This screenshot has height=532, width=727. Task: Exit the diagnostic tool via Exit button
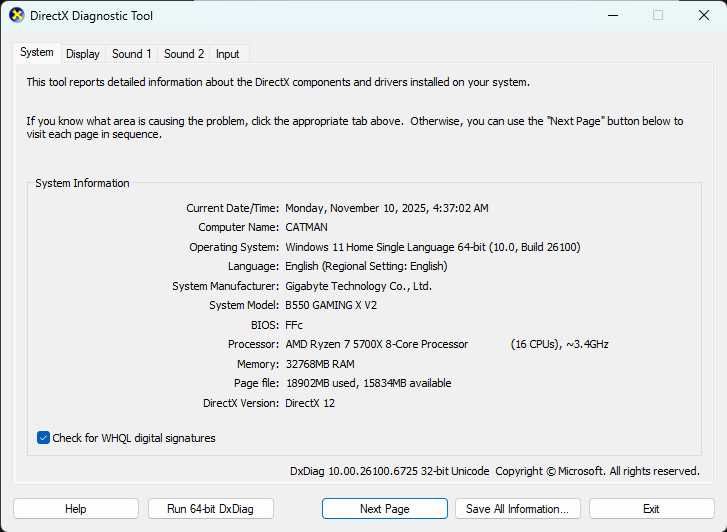651,509
